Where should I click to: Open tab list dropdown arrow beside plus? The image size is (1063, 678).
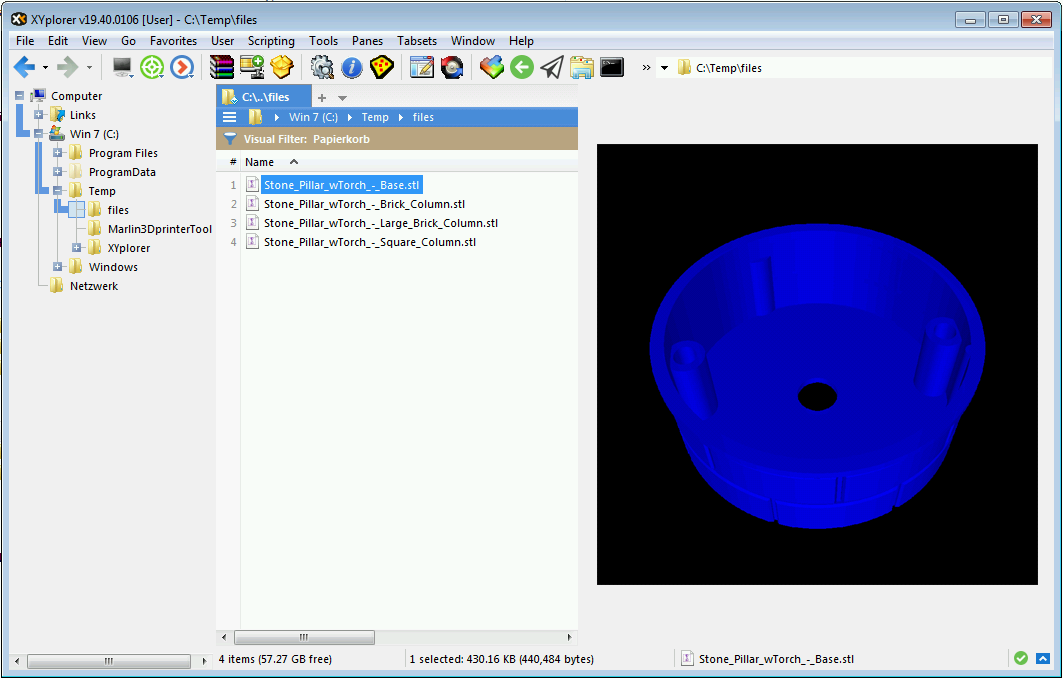pos(342,98)
